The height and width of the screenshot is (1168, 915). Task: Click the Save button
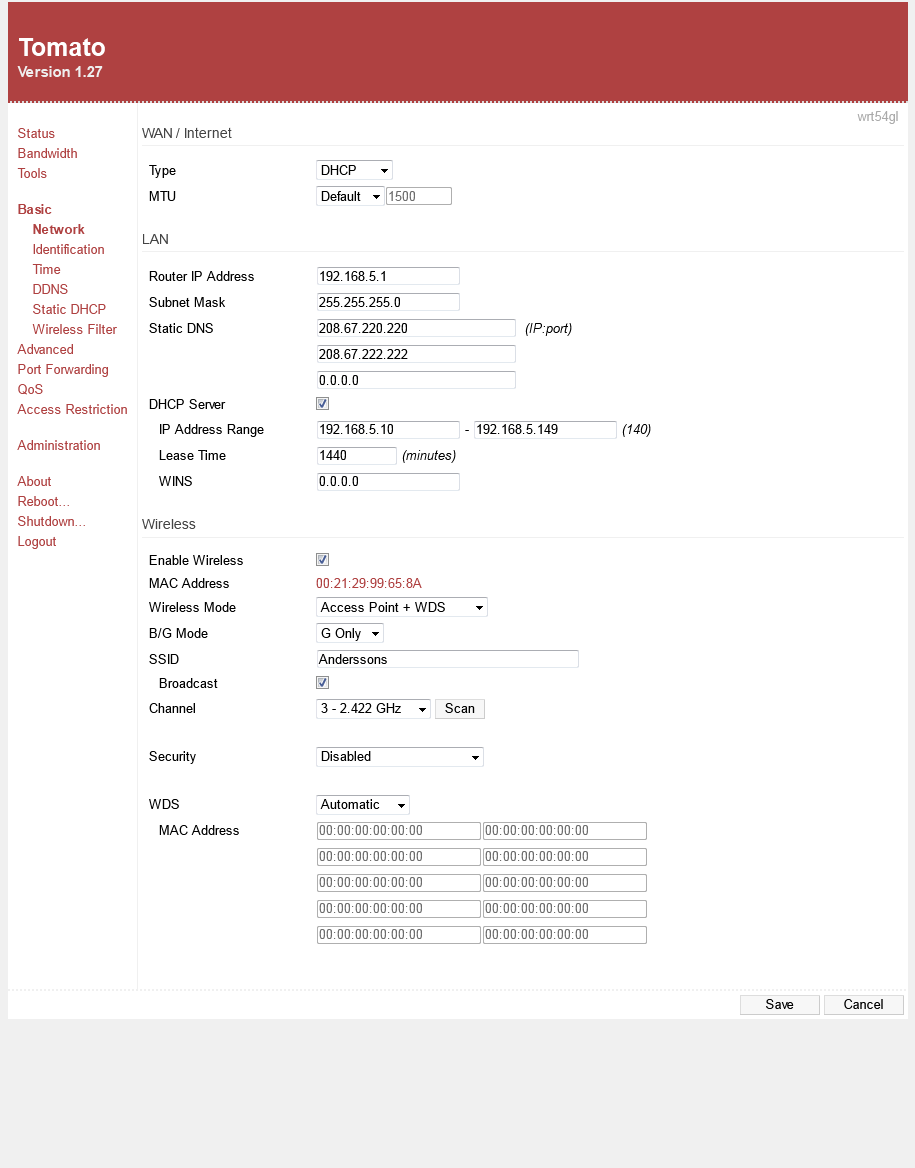779,1005
